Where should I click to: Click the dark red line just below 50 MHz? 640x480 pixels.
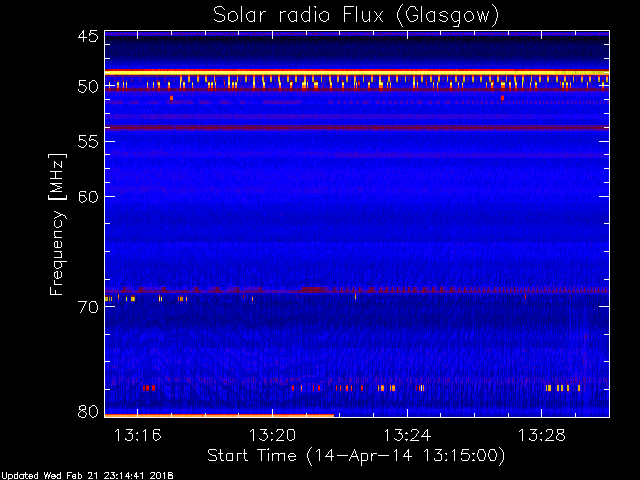(x=357, y=89)
